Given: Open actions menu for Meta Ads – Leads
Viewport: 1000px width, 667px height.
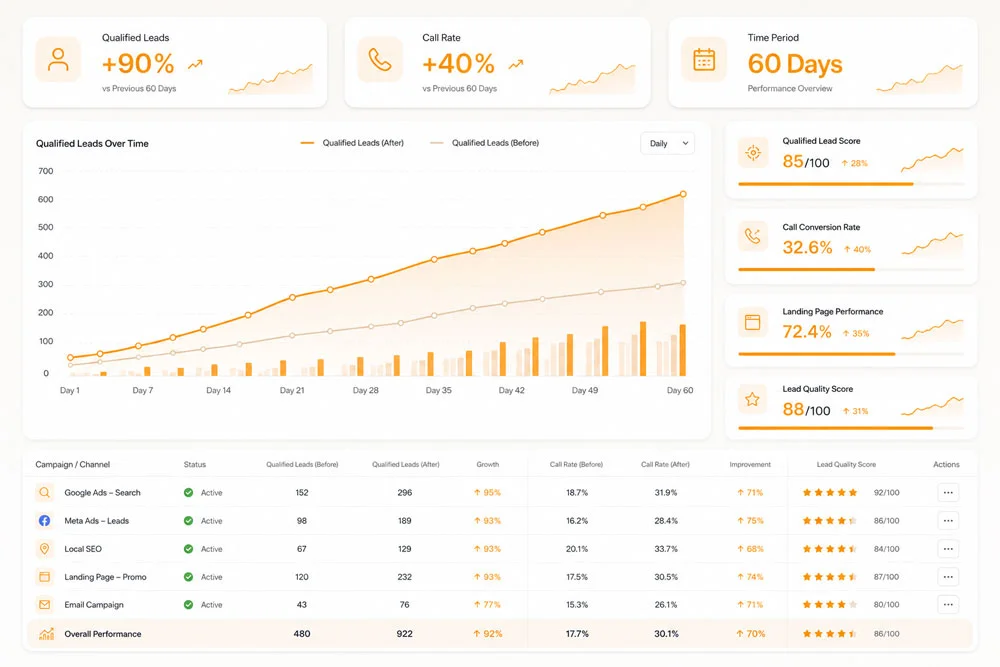Looking at the screenshot, I should (x=948, y=520).
